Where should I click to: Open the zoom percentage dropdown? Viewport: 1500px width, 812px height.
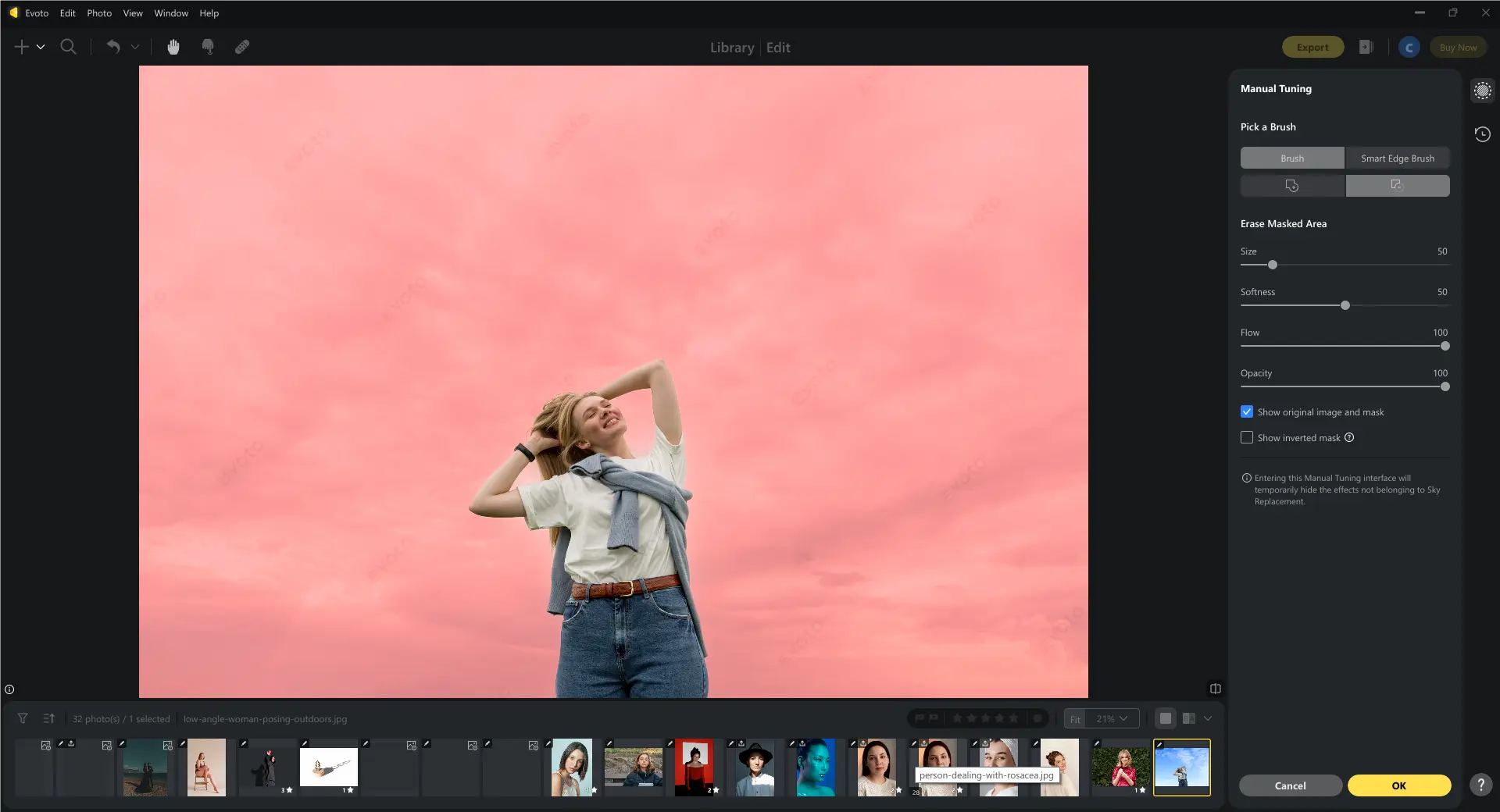pos(1112,718)
